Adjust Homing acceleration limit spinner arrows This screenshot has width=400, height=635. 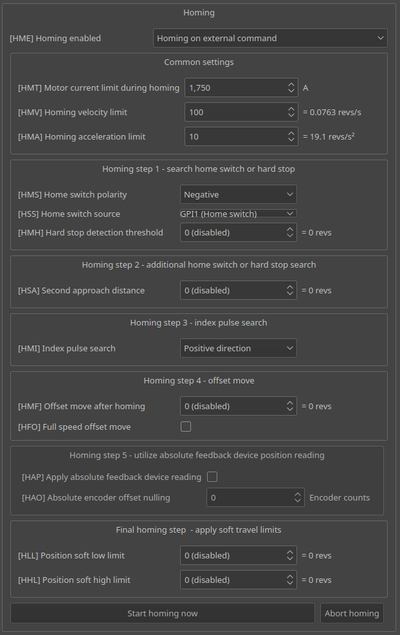point(291,136)
